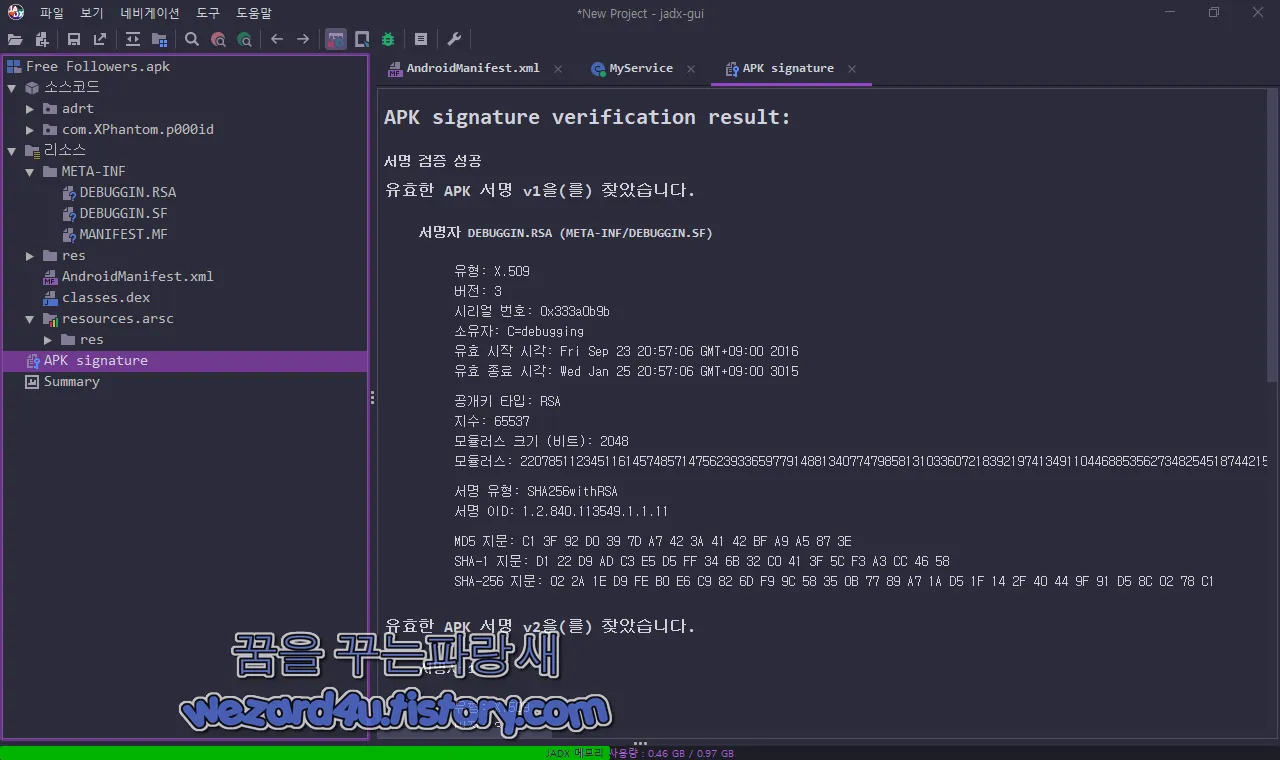Click the JADX memory usage bar

pos(640,753)
